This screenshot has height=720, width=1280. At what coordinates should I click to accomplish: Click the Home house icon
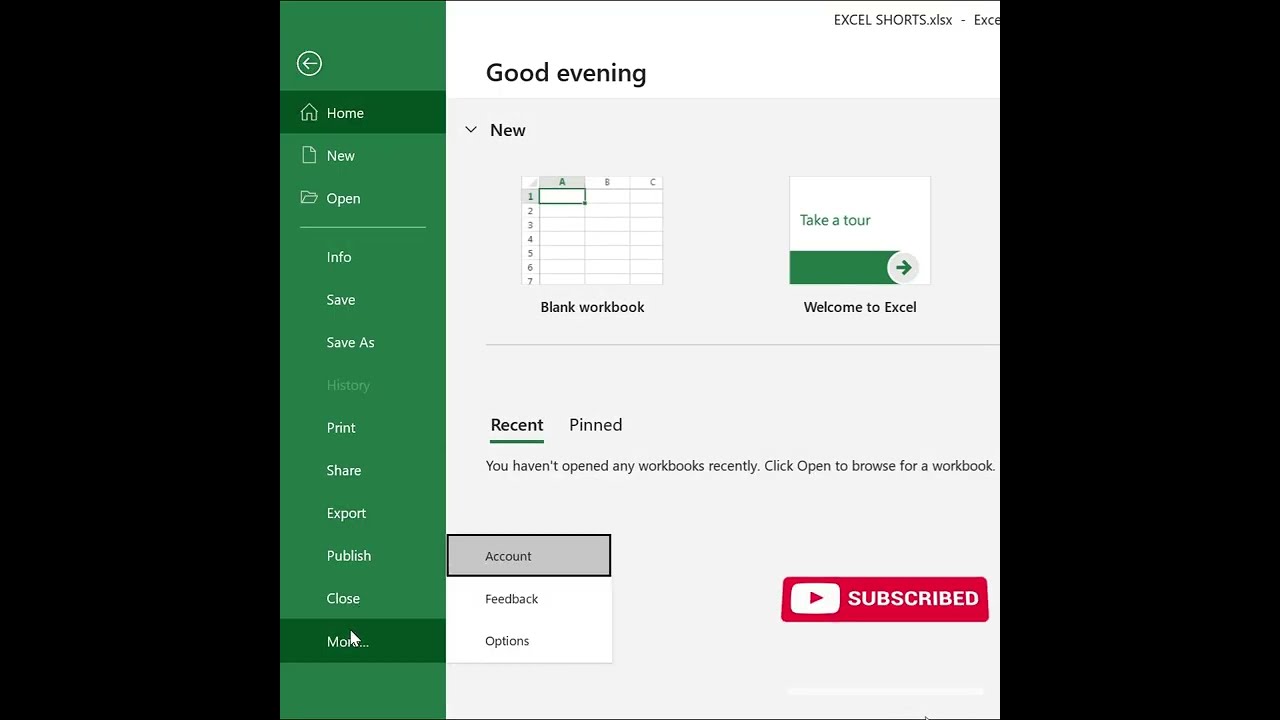(x=309, y=113)
